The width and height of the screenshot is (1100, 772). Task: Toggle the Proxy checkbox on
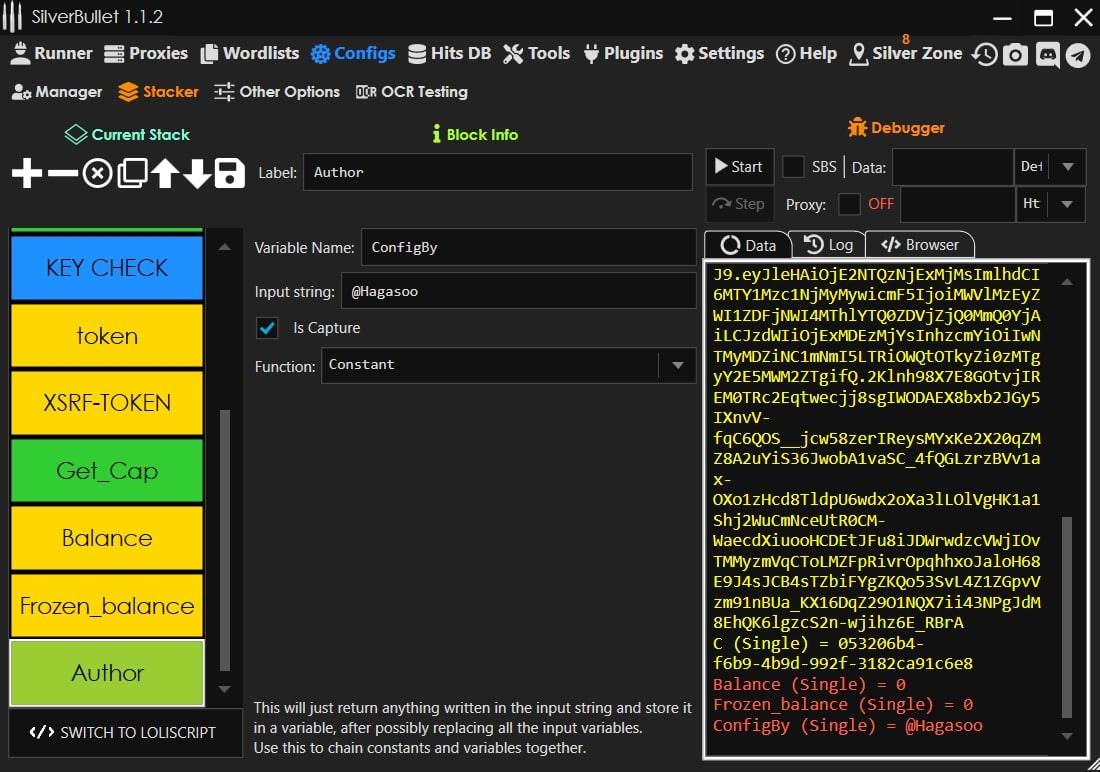click(x=849, y=204)
